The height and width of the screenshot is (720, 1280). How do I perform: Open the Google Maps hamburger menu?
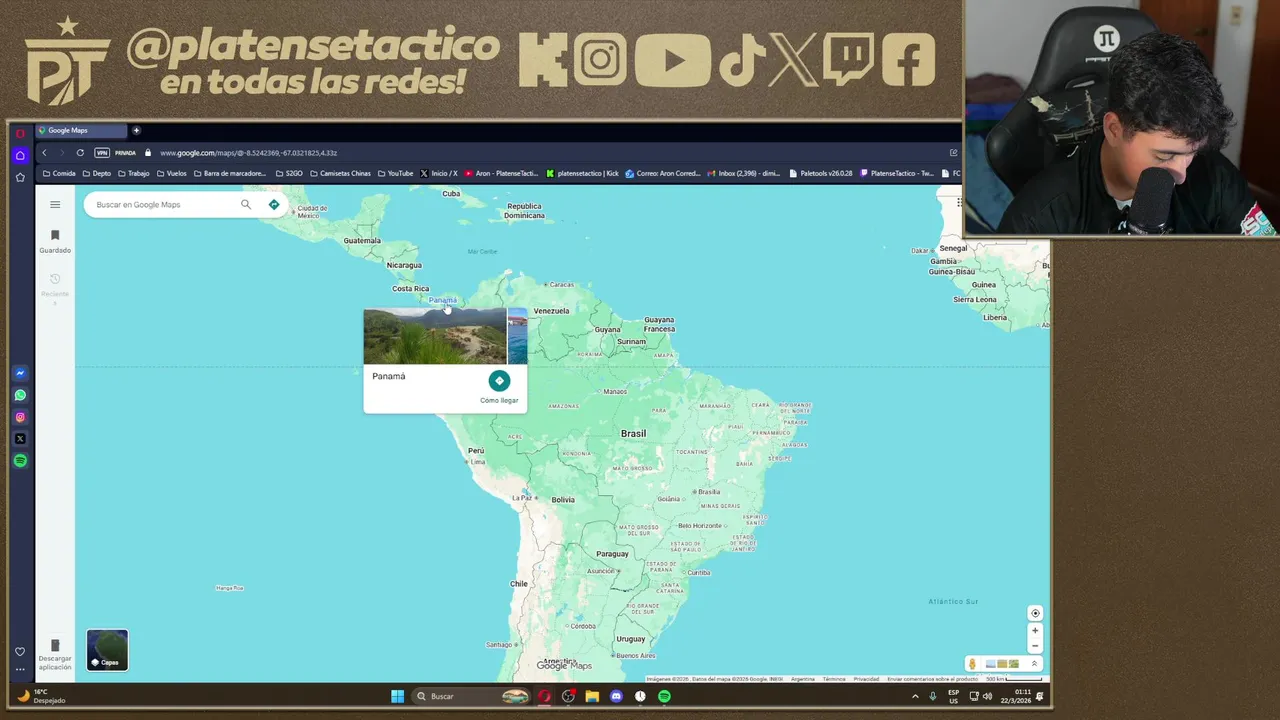click(55, 204)
